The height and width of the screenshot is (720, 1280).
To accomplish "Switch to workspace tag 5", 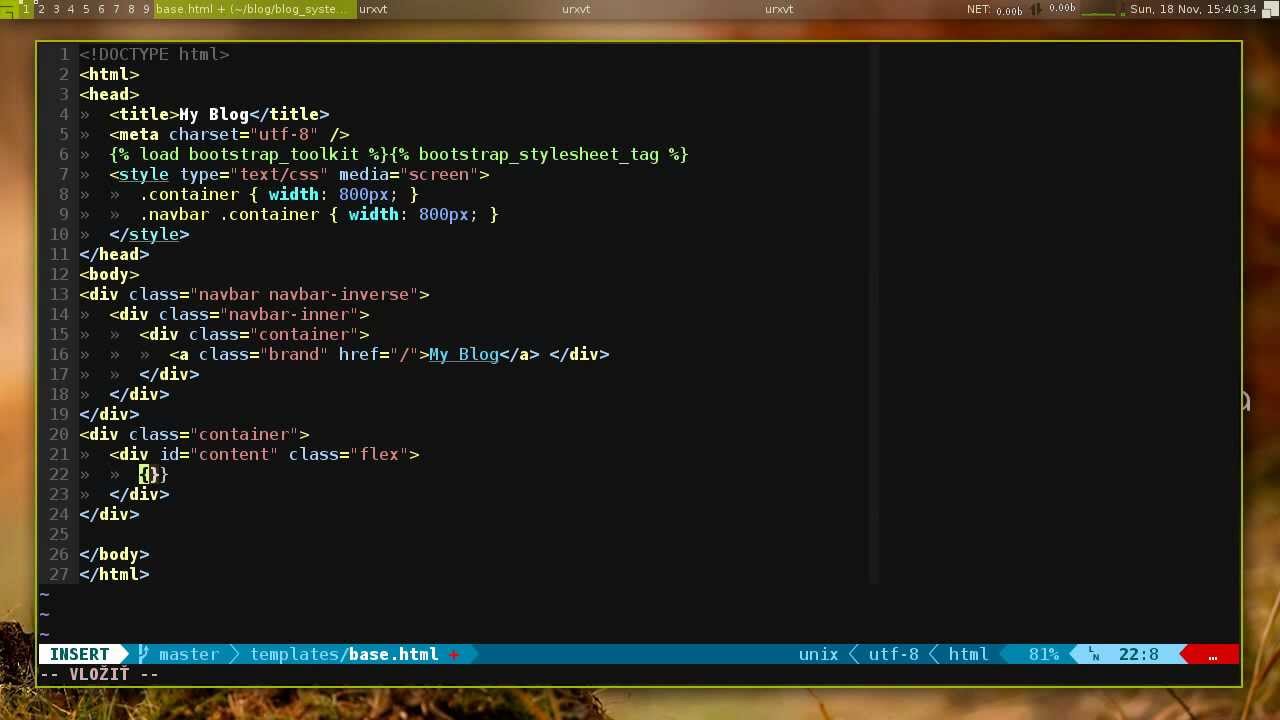I will point(86,9).
